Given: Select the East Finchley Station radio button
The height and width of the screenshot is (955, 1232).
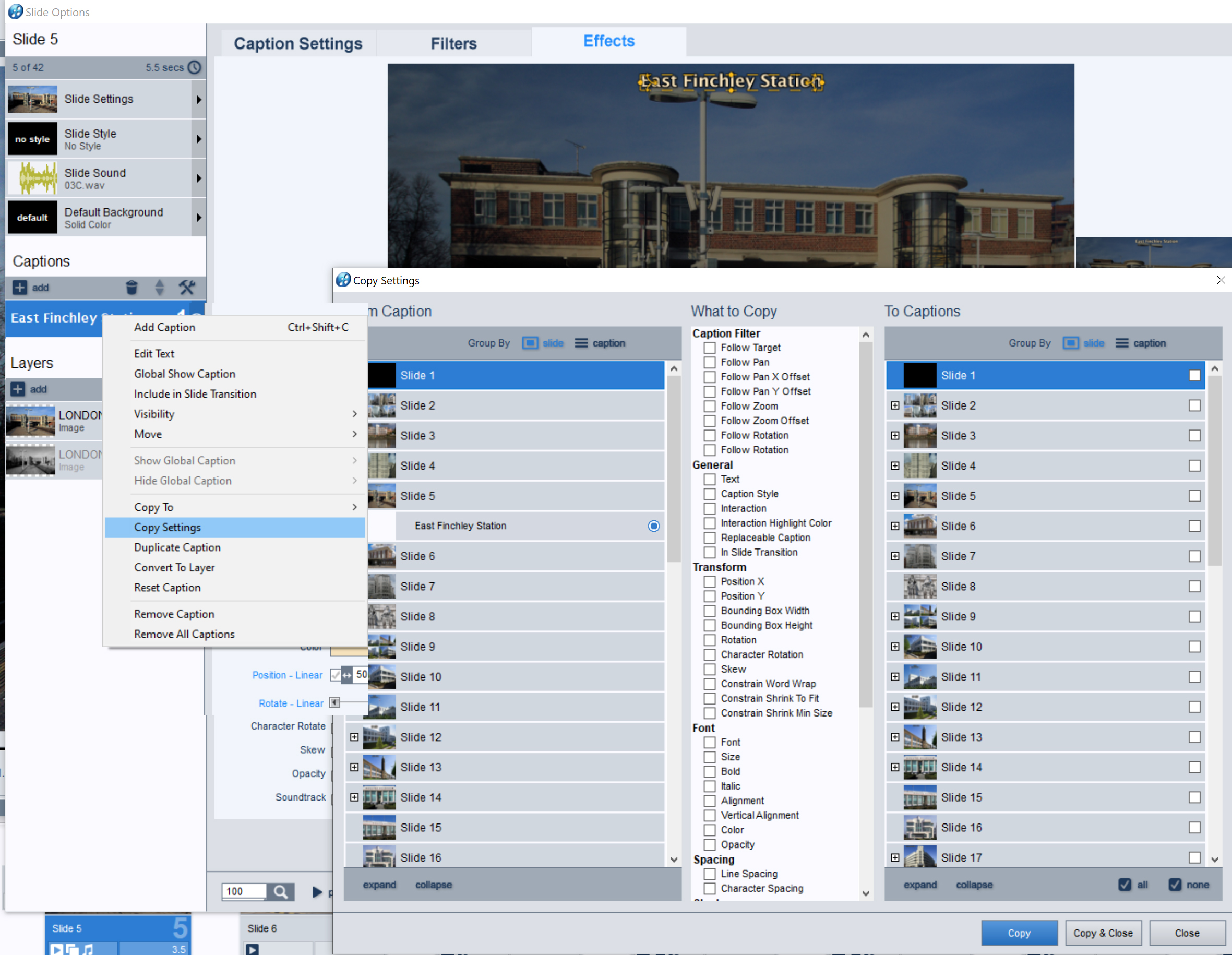Looking at the screenshot, I should (x=654, y=526).
